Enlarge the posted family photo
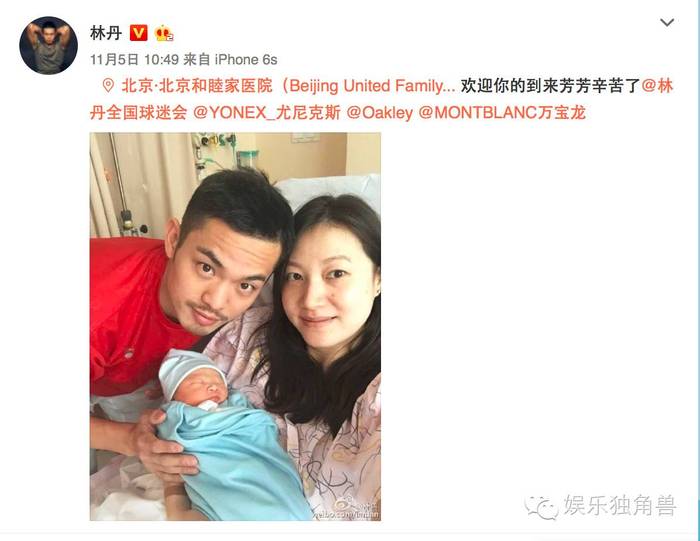 pos(235,326)
